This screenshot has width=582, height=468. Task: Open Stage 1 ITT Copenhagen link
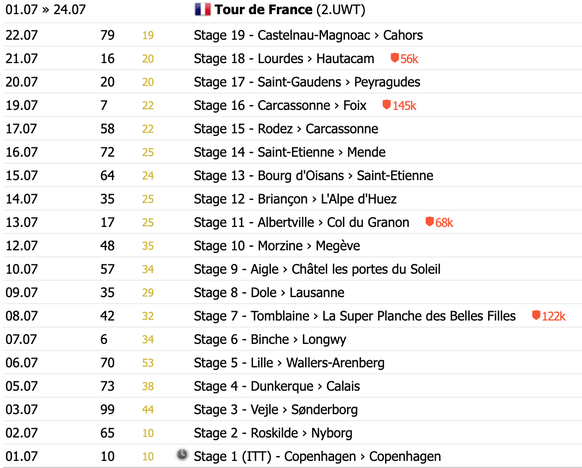[317, 456]
